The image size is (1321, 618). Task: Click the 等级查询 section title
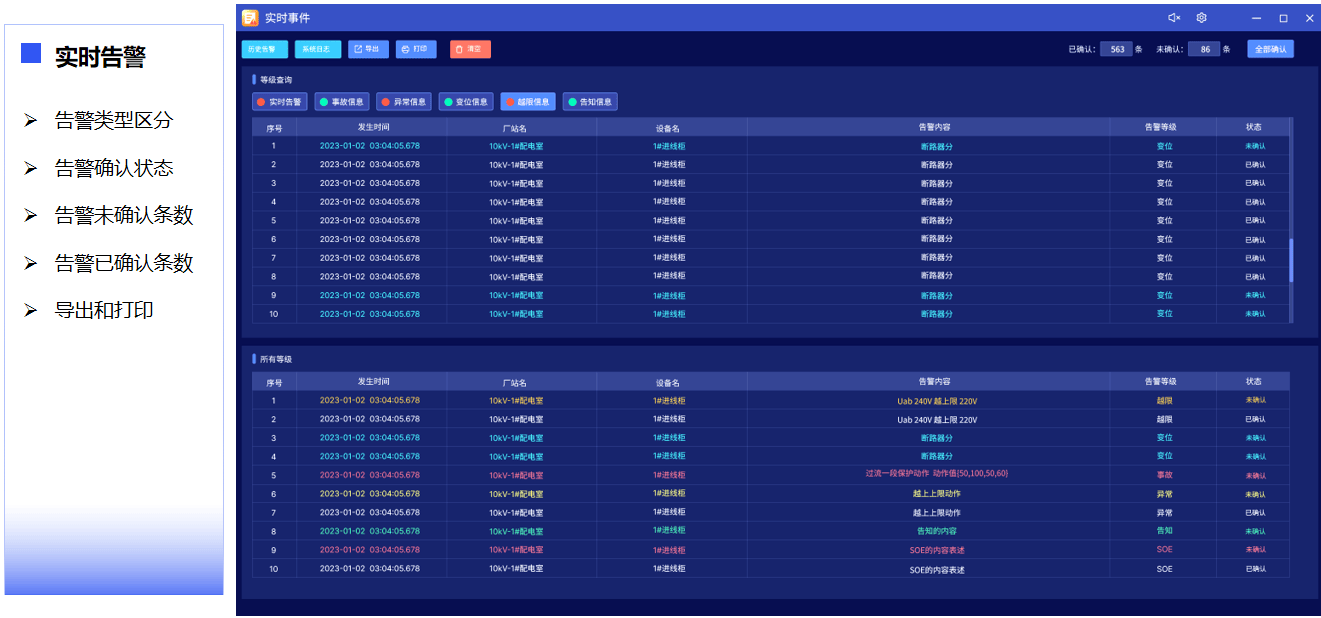tap(276, 79)
